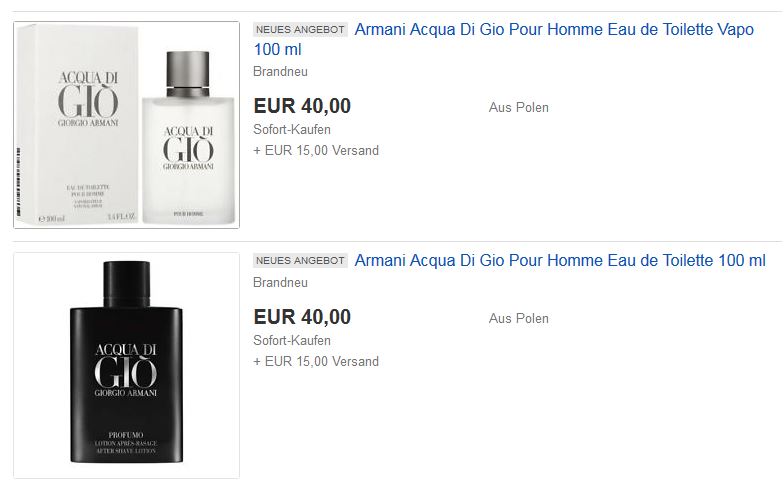Click '+ EUR 15,00 Versand' on the second listing
The image size is (784, 480).
316,362
